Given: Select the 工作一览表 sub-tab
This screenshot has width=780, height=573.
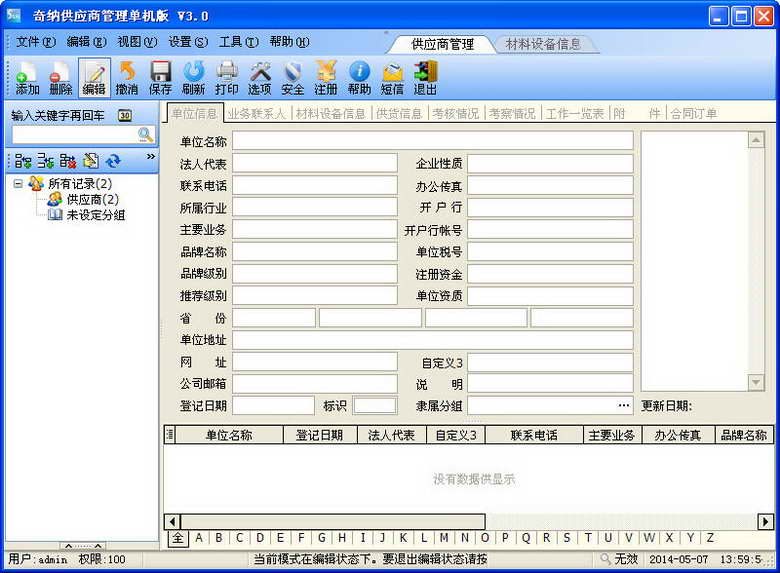Looking at the screenshot, I should (x=575, y=113).
